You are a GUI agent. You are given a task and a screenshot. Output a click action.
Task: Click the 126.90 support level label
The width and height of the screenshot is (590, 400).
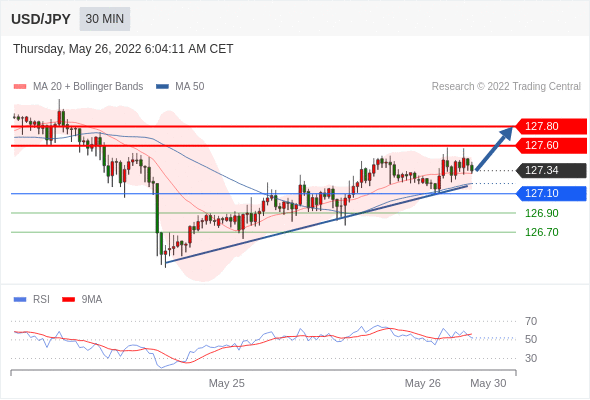coord(542,213)
